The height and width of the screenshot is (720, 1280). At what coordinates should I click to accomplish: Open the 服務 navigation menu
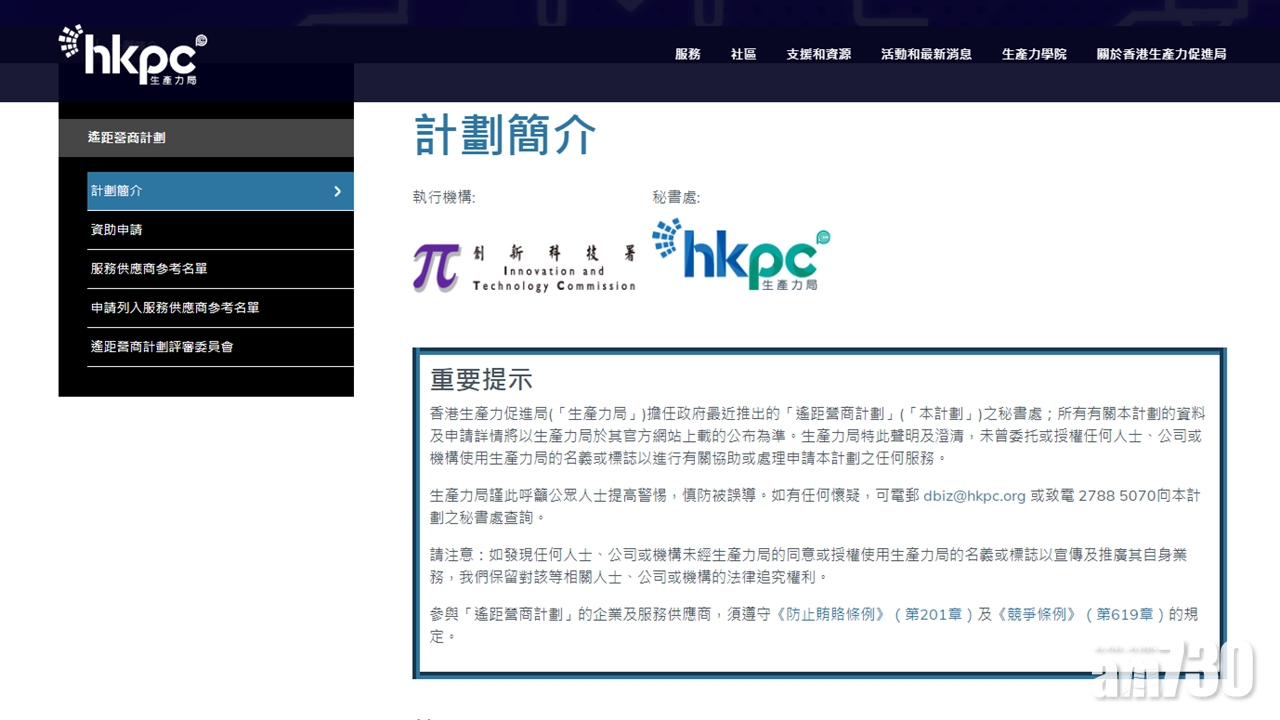pos(688,54)
